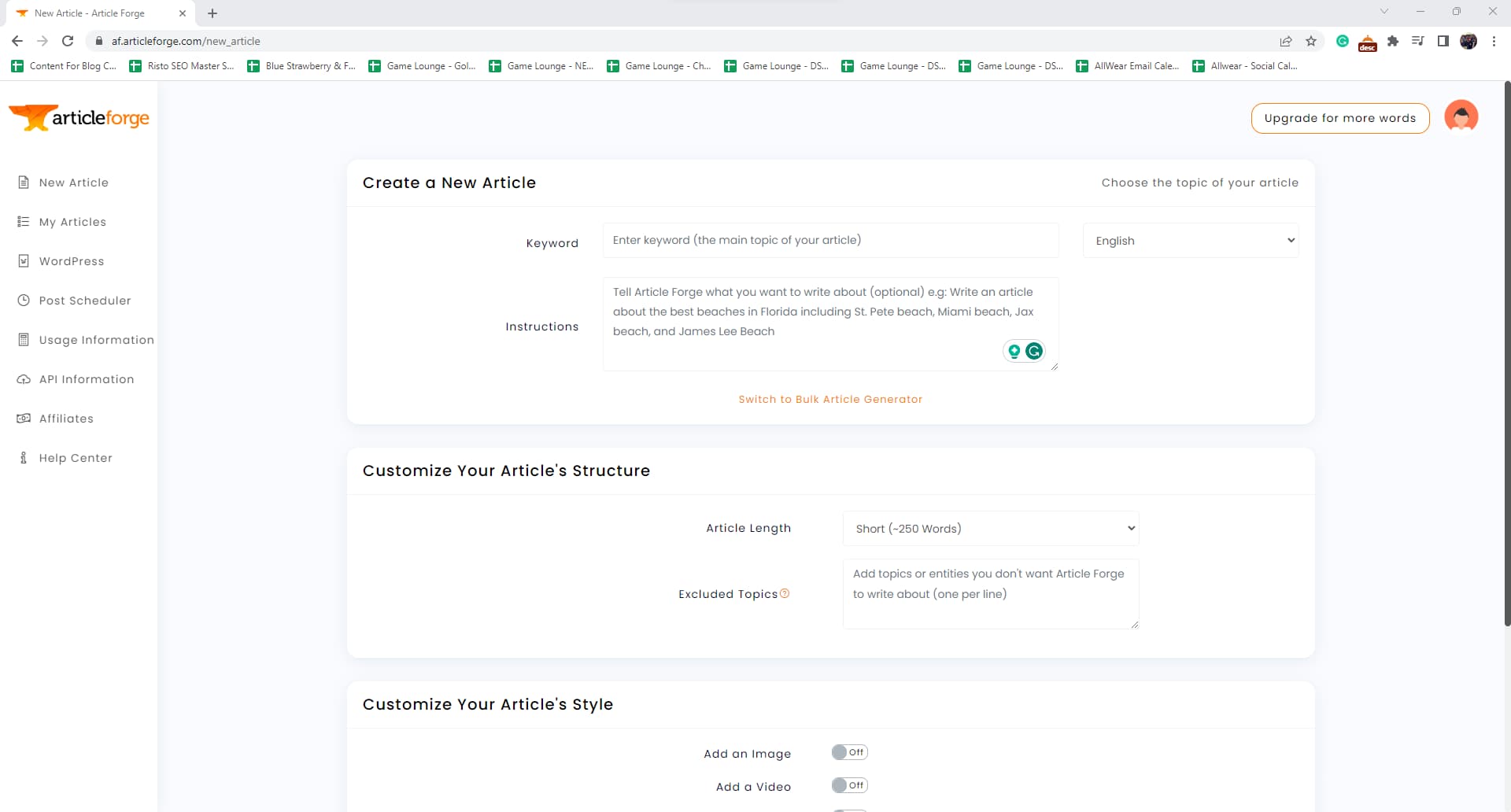This screenshot has width=1511, height=812.
Task: Open the Grammarly browser extension
Action: [x=1343, y=41]
